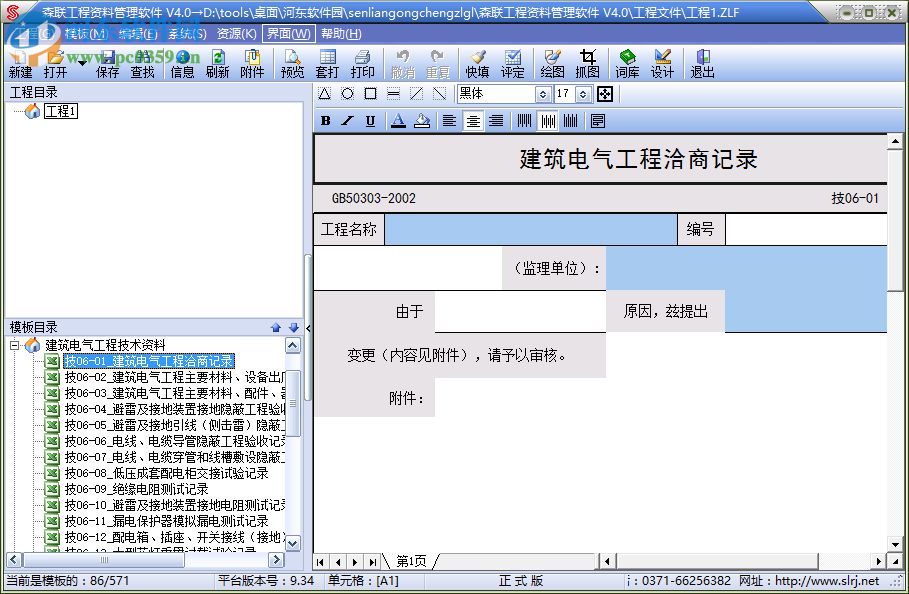
Task: Open the 附件 attachment manager
Action: coord(250,60)
